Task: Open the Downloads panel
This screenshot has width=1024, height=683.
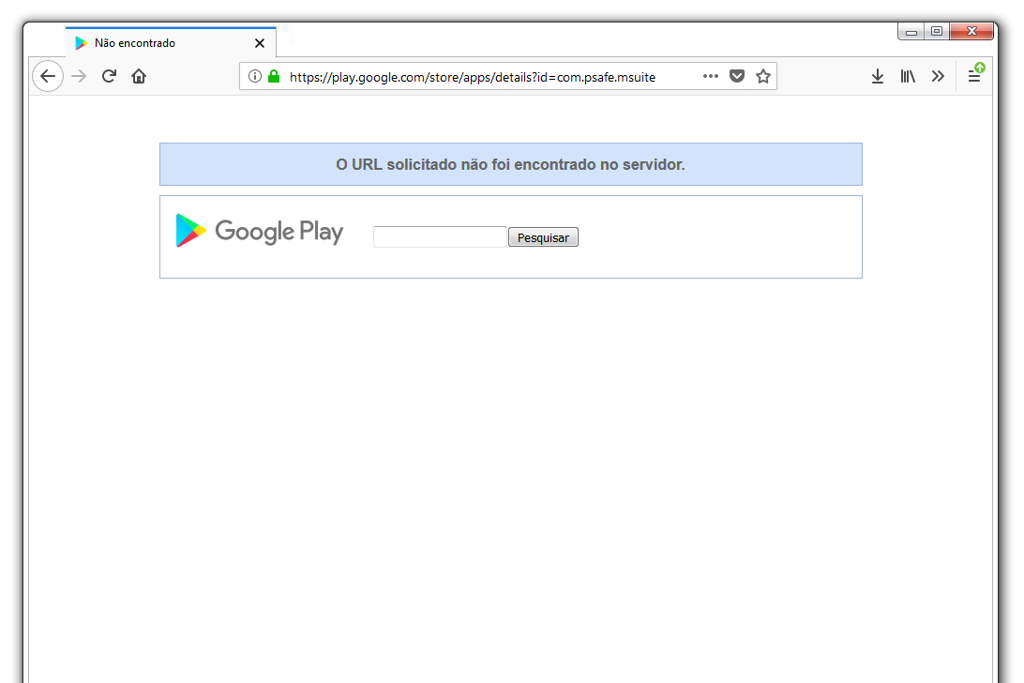Action: click(877, 76)
